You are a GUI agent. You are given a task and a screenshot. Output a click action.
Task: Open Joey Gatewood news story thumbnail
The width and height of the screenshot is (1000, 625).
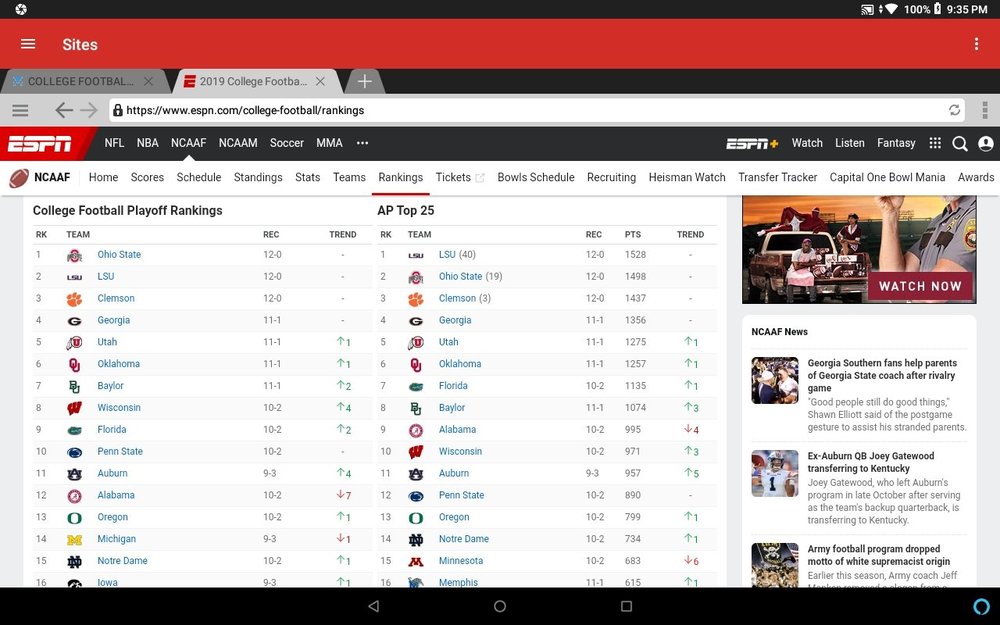coord(775,473)
